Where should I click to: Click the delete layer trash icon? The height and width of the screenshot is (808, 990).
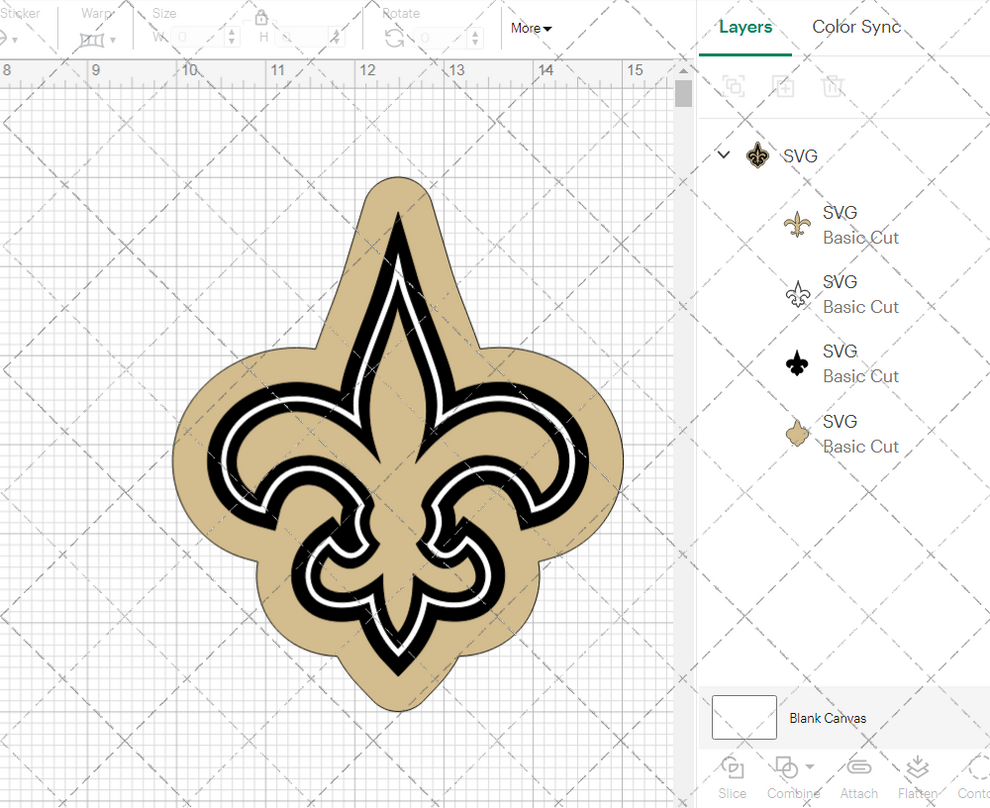coord(834,86)
